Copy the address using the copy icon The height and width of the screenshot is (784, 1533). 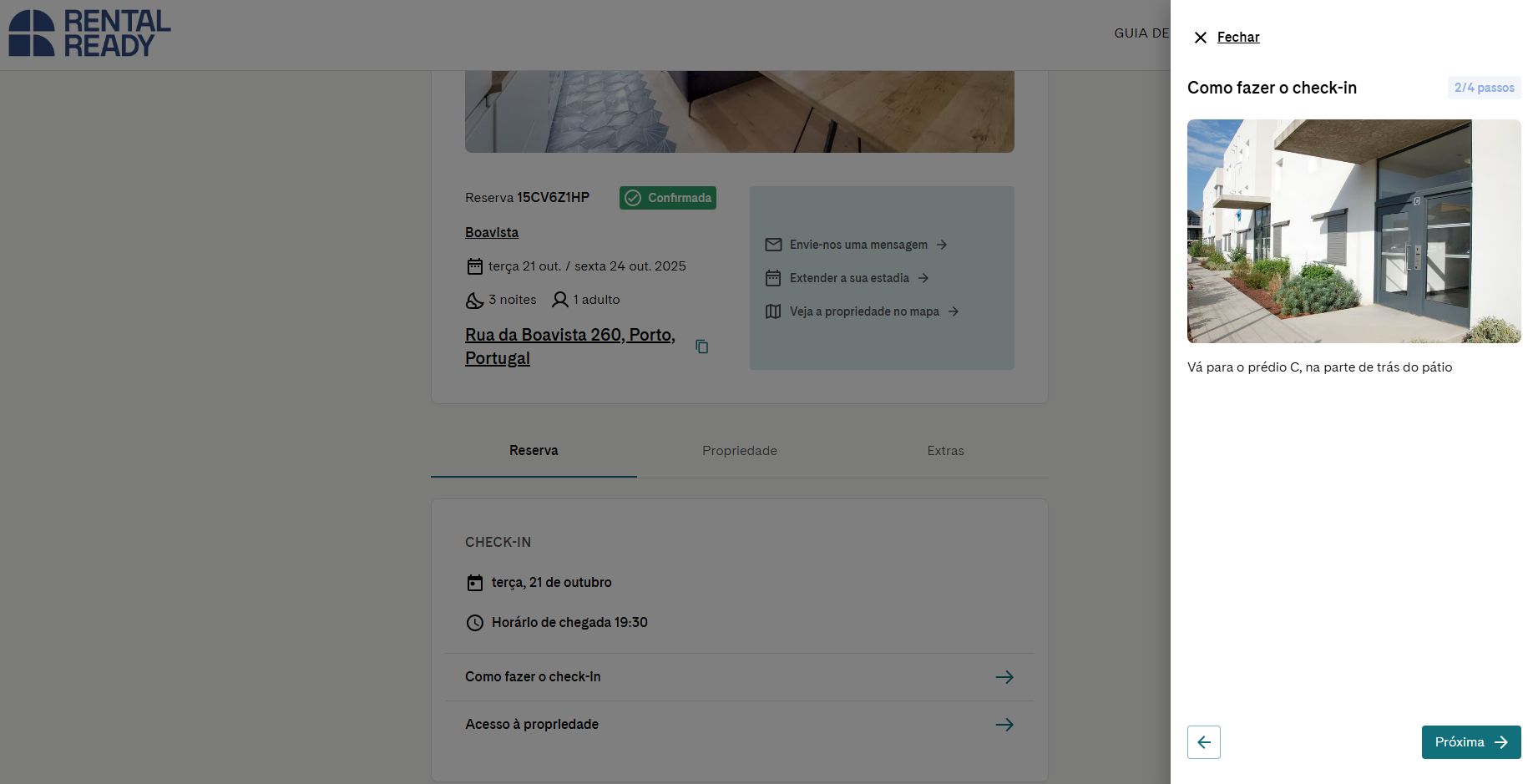coord(702,346)
